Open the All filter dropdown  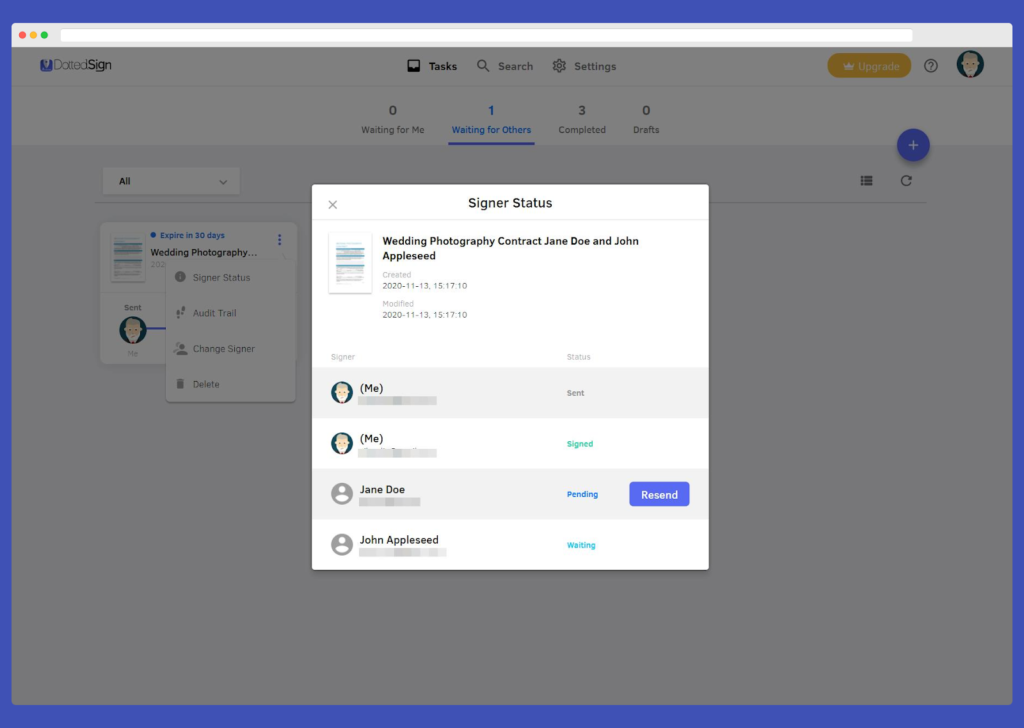coord(170,180)
